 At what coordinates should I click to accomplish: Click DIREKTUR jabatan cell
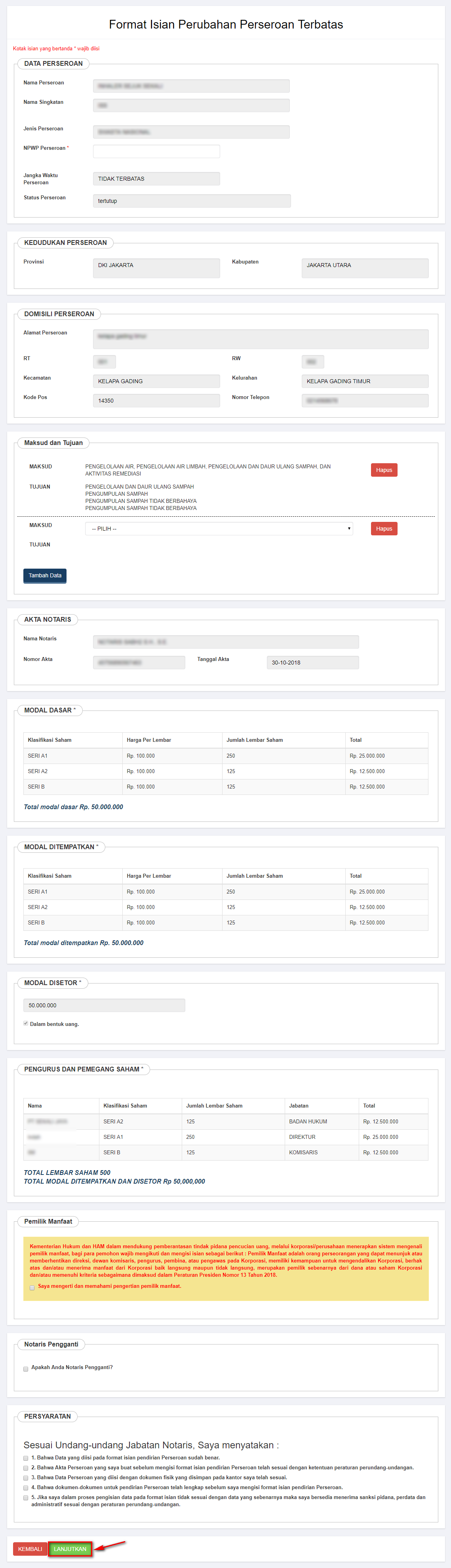tap(303, 1136)
